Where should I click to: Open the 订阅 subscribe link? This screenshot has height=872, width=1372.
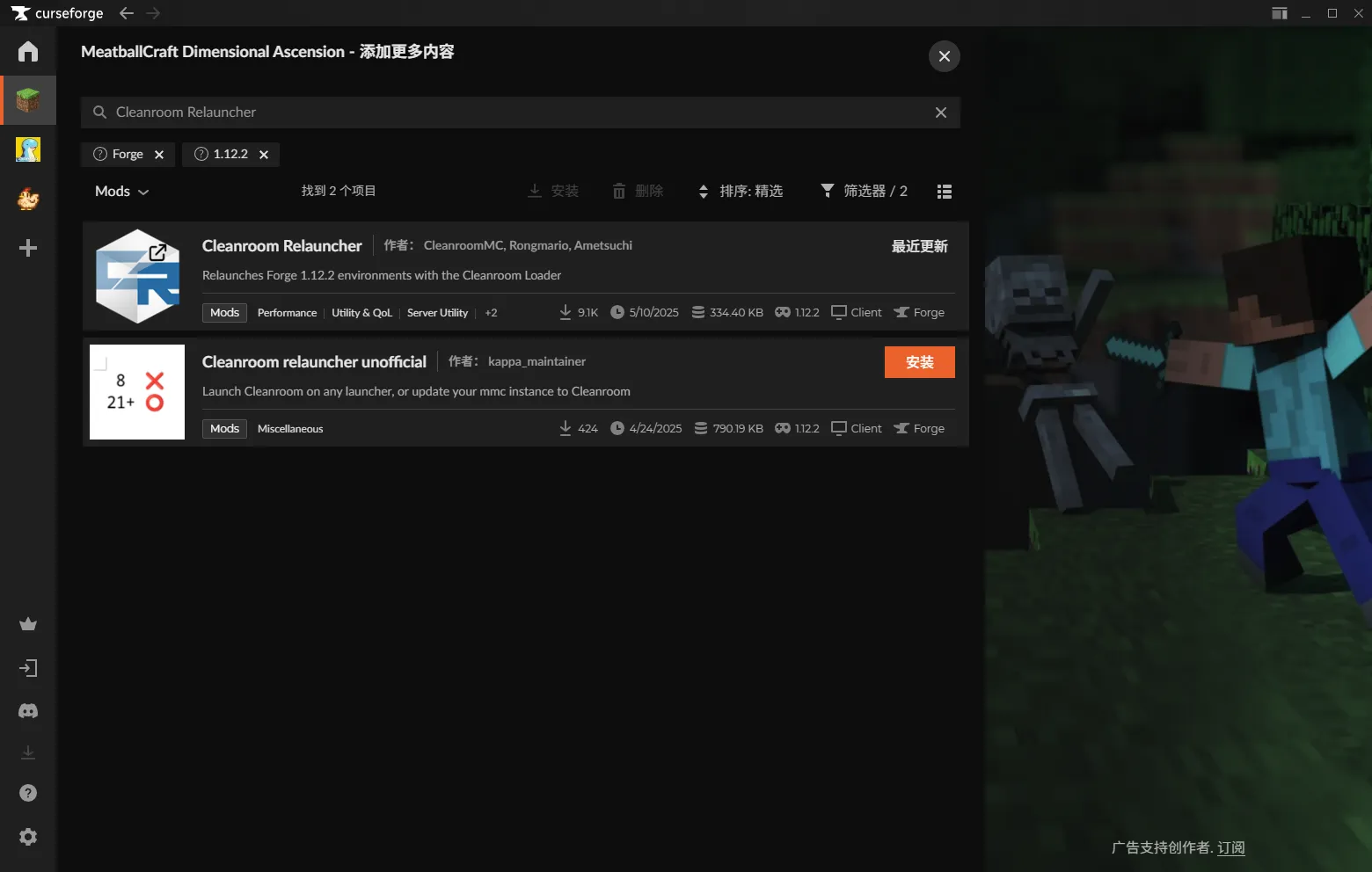[x=1231, y=847]
